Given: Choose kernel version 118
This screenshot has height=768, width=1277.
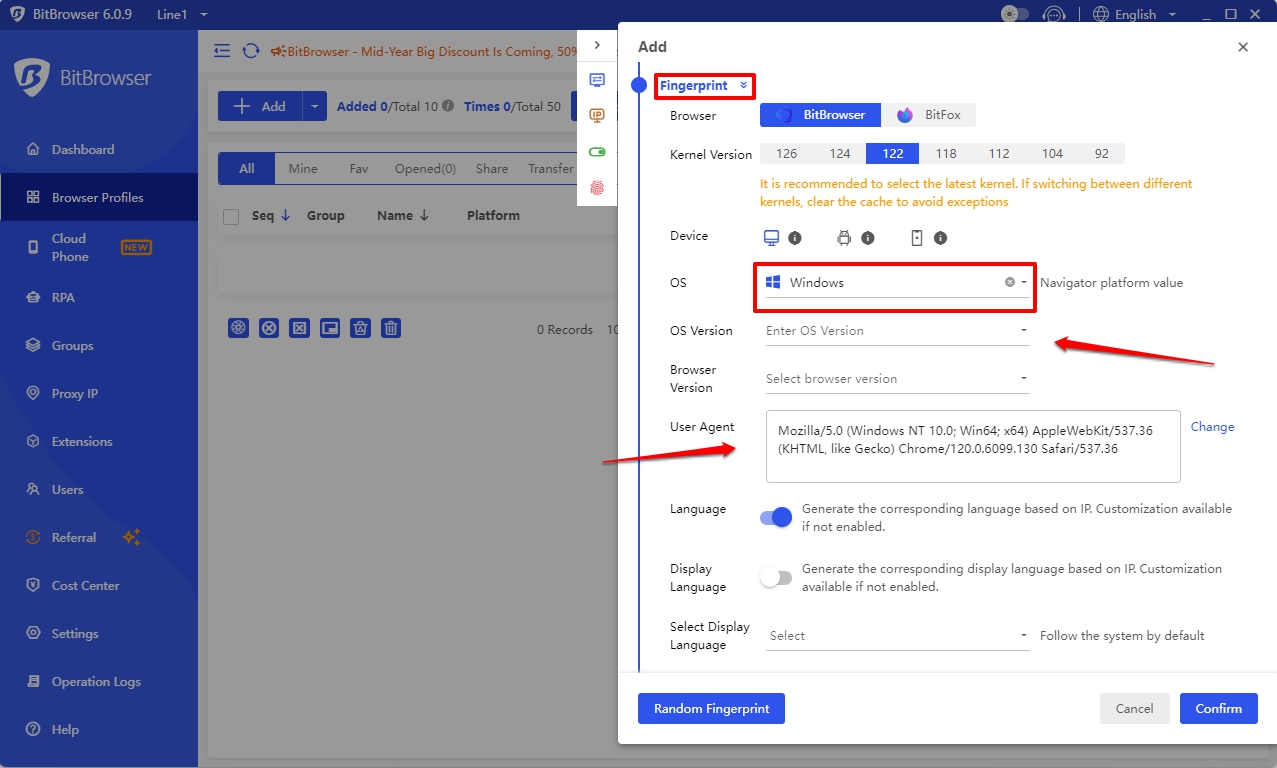Looking at the screenshot, I should coord(946,154).
